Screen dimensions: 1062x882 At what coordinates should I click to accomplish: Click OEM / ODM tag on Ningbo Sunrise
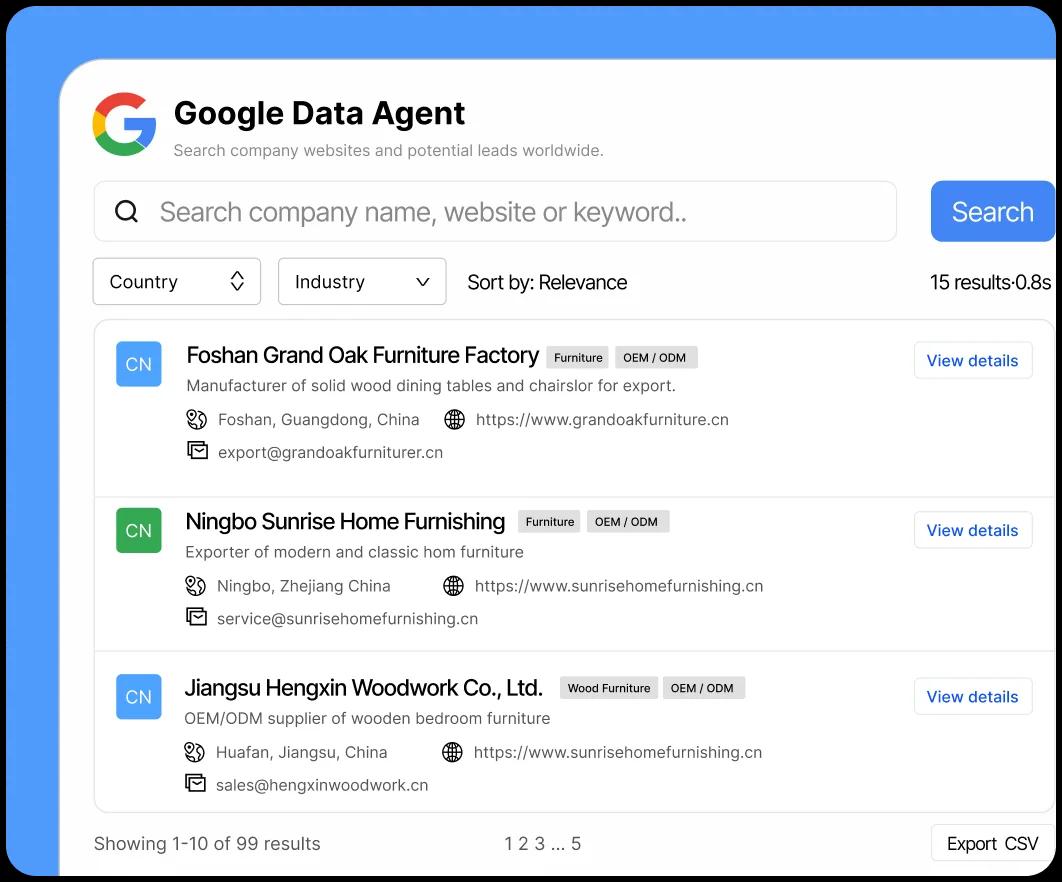[x=626, y=522]
